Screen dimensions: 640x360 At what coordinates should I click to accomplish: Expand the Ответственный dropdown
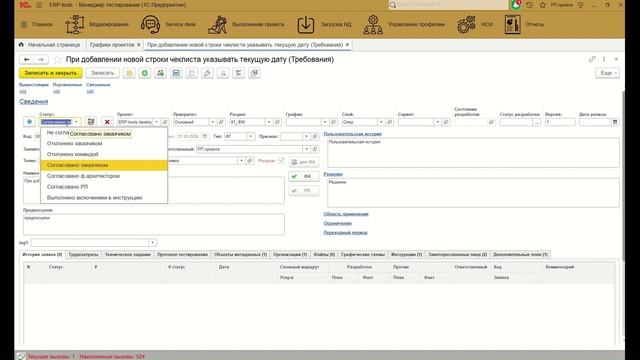tap(307, 149)
